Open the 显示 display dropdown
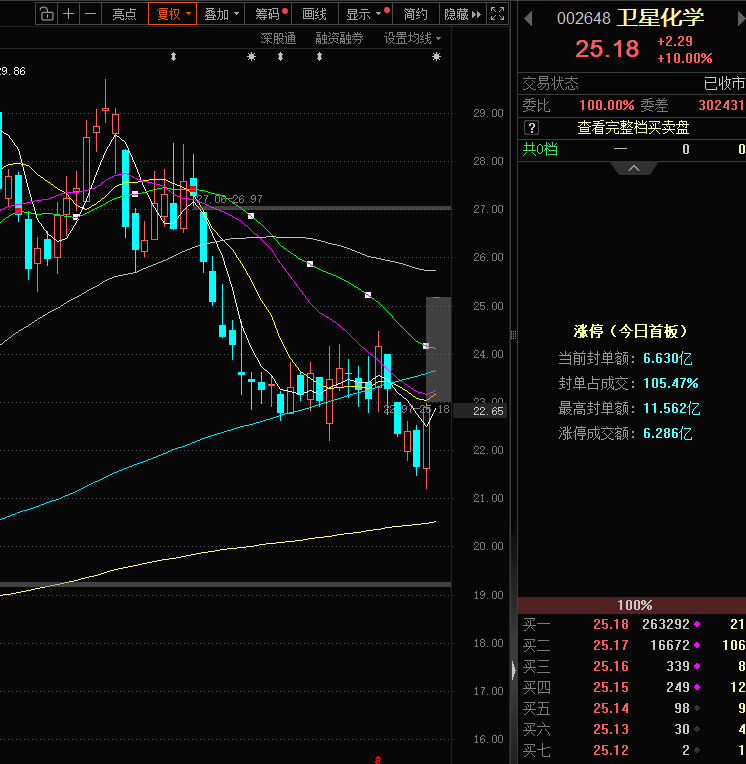Viewport: 746px width, 764px height. point(365,14)
